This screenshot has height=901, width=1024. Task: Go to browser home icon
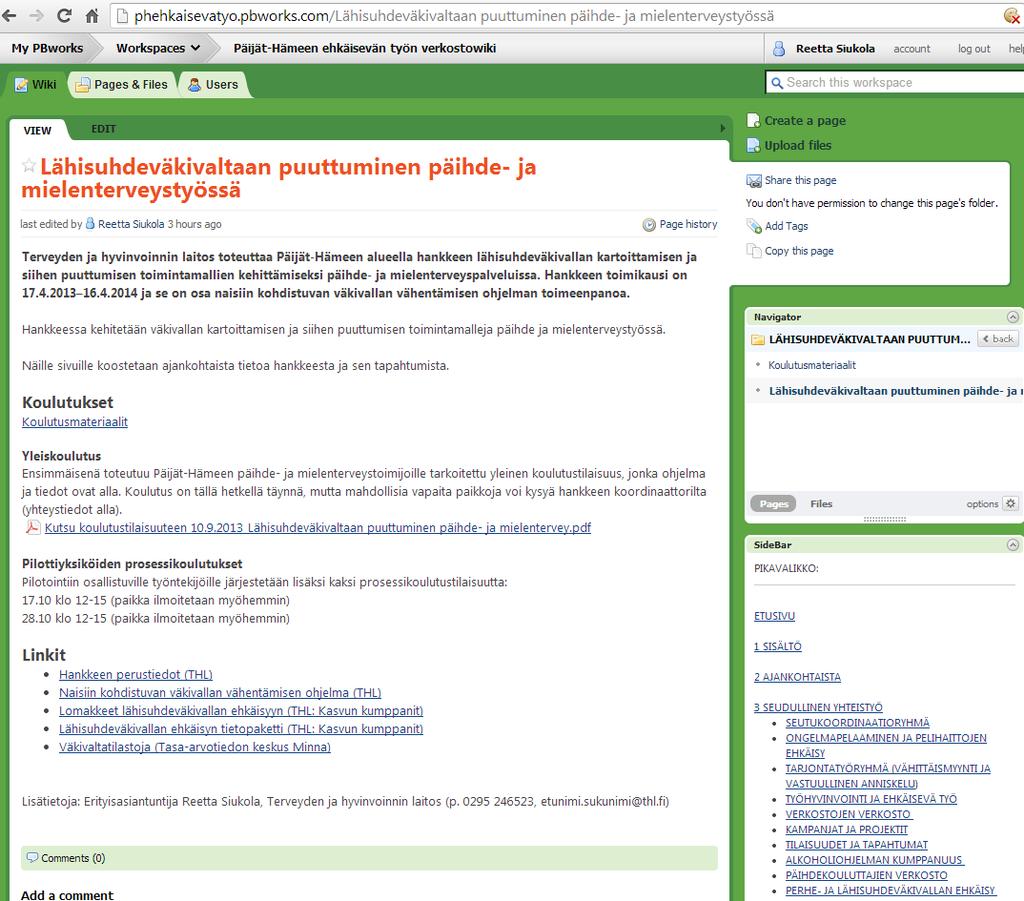[x=92, y=16]
